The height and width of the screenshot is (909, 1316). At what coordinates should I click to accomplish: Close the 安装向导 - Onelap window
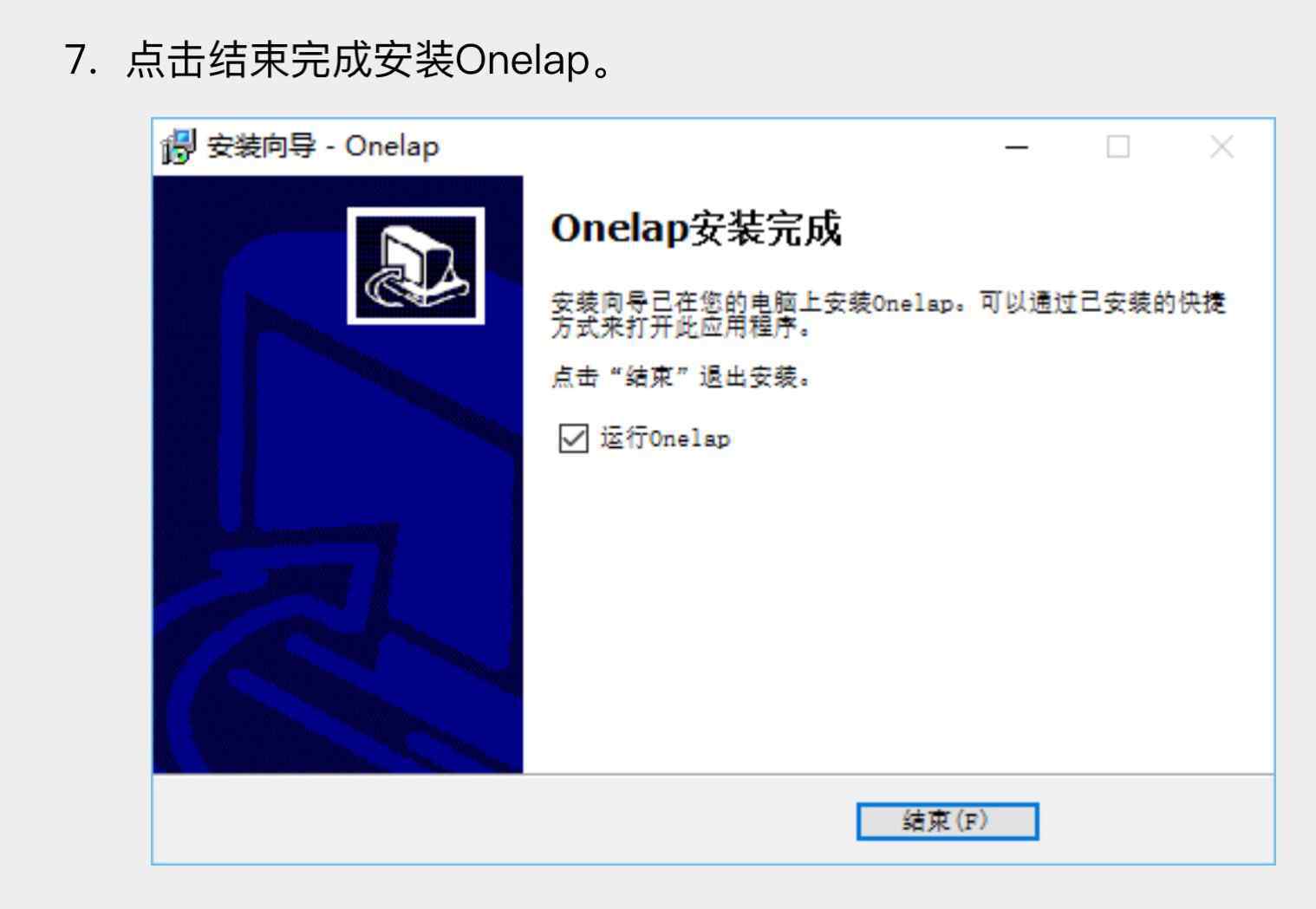pyautogui.click(x=1222, y=147)
